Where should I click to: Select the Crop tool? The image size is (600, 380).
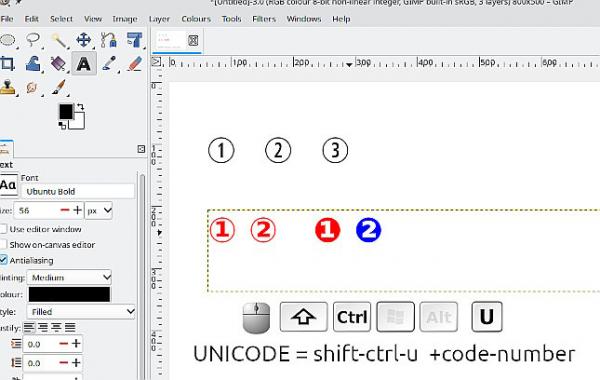pyautogui.click(x=7, y=64)
